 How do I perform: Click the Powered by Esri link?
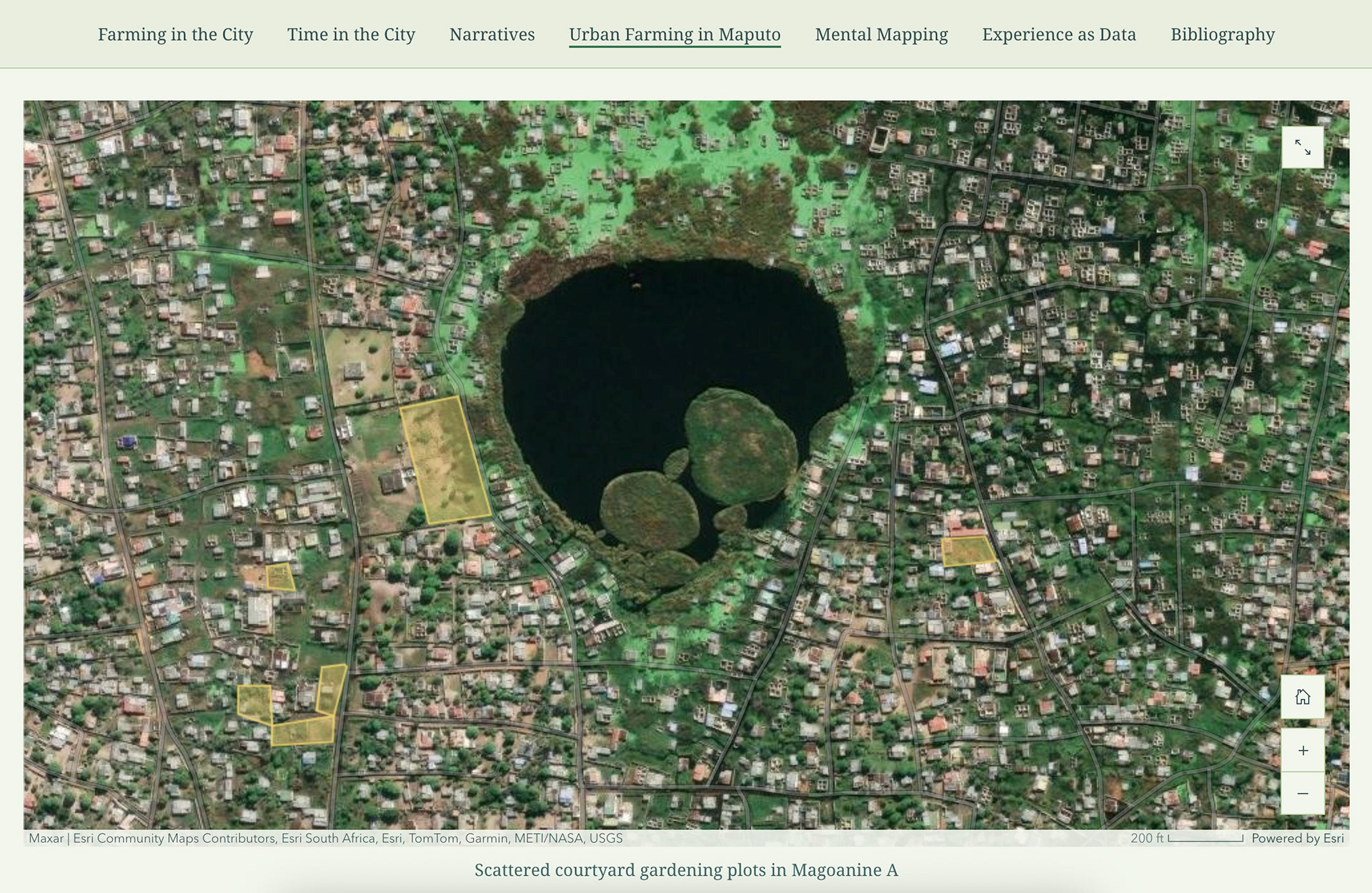coord(1297,838)
